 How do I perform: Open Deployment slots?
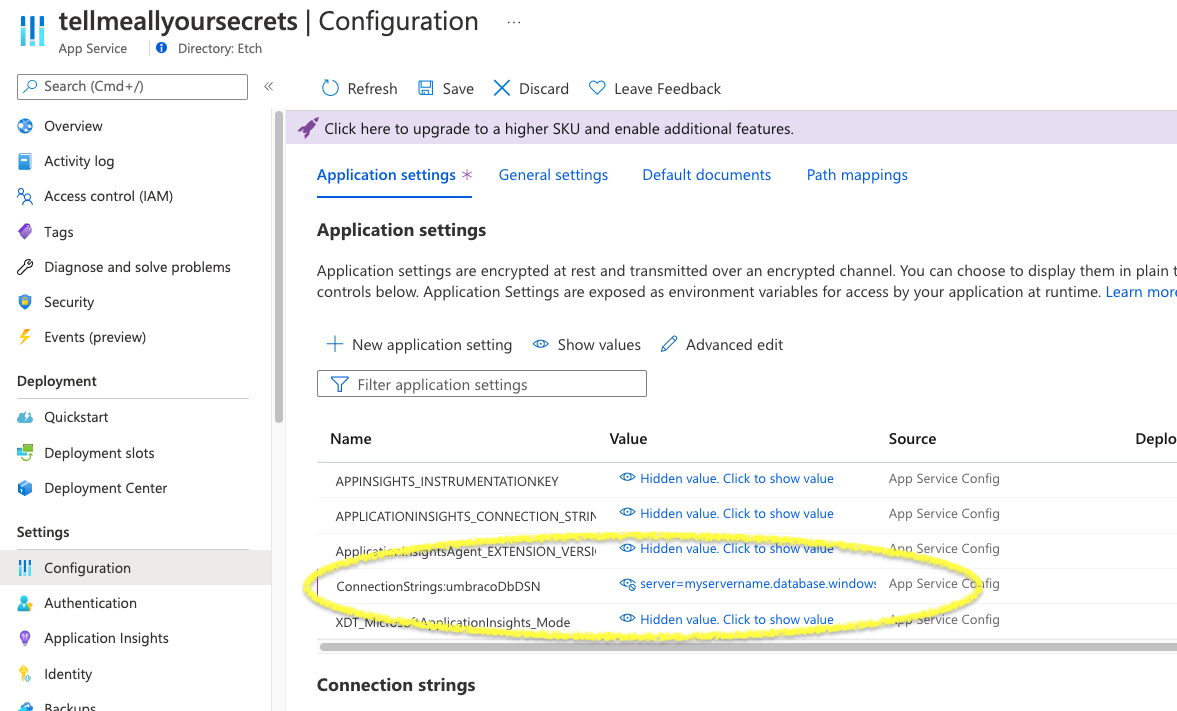coord(99,453)
